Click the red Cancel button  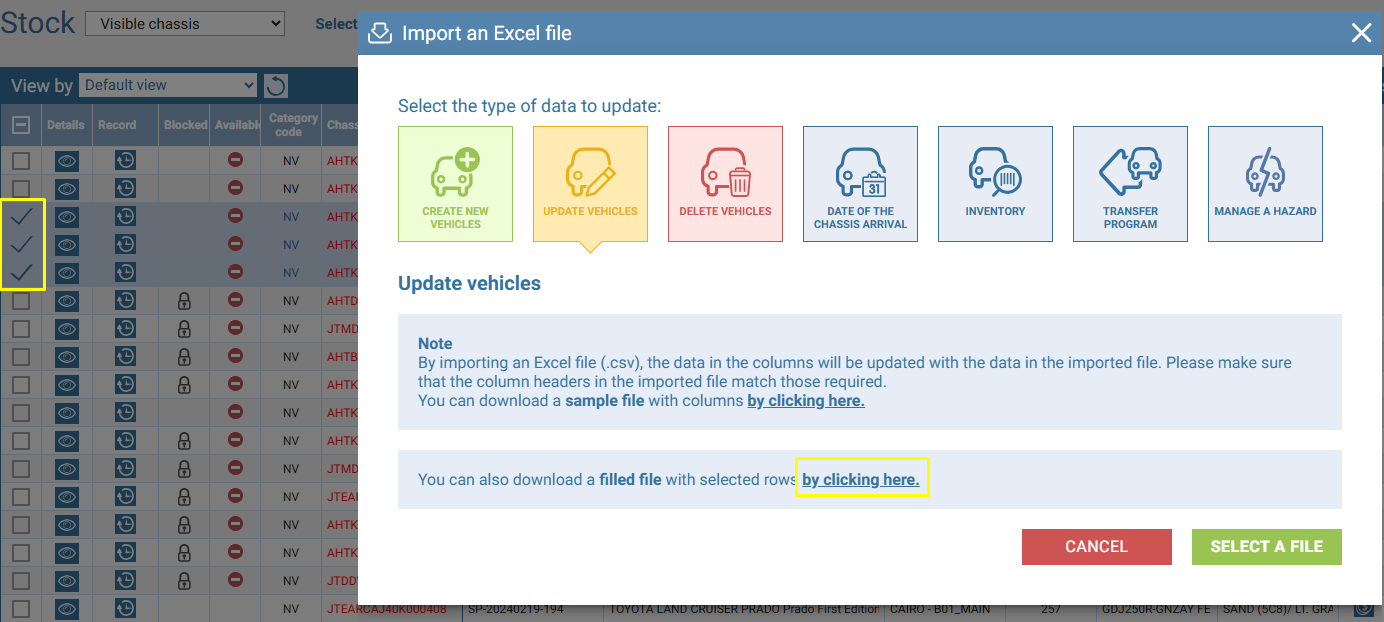point(1096,546)
